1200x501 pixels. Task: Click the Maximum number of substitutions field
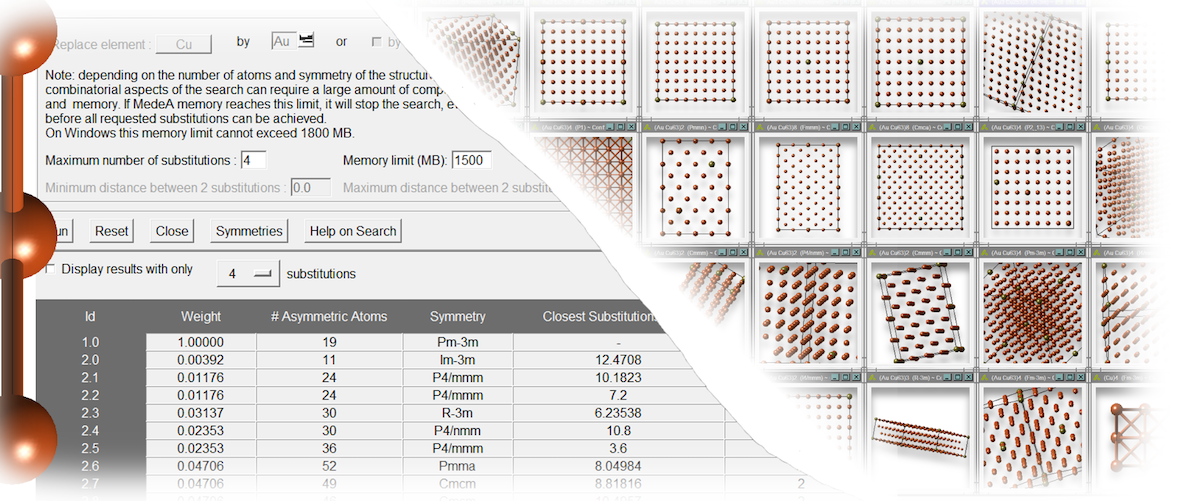253,160
